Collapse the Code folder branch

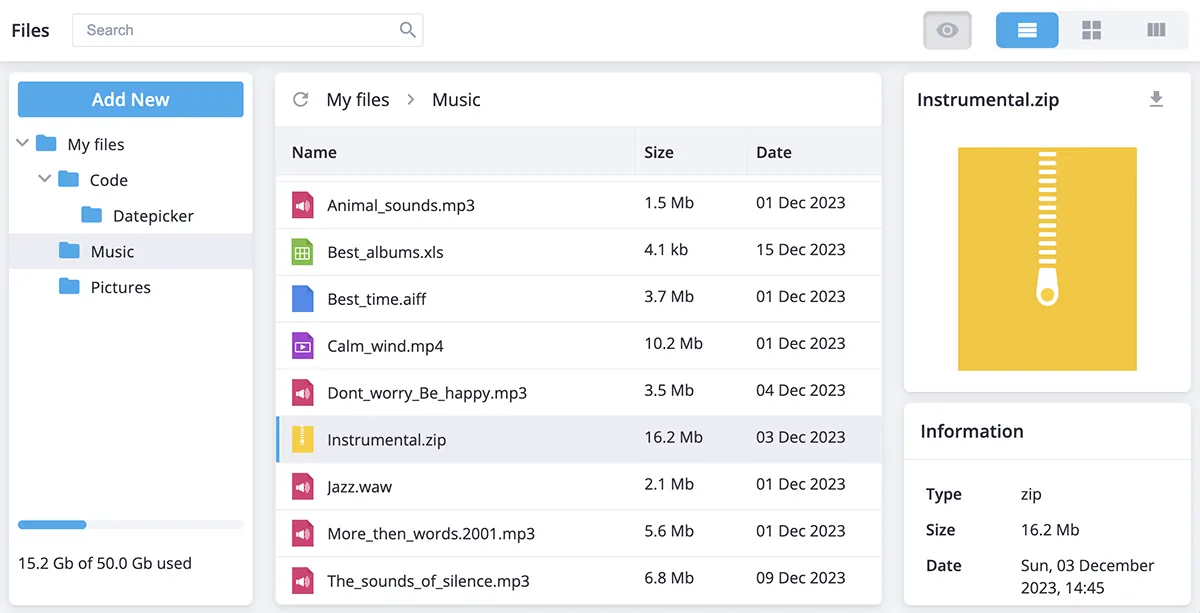click(x=45, y=180)
